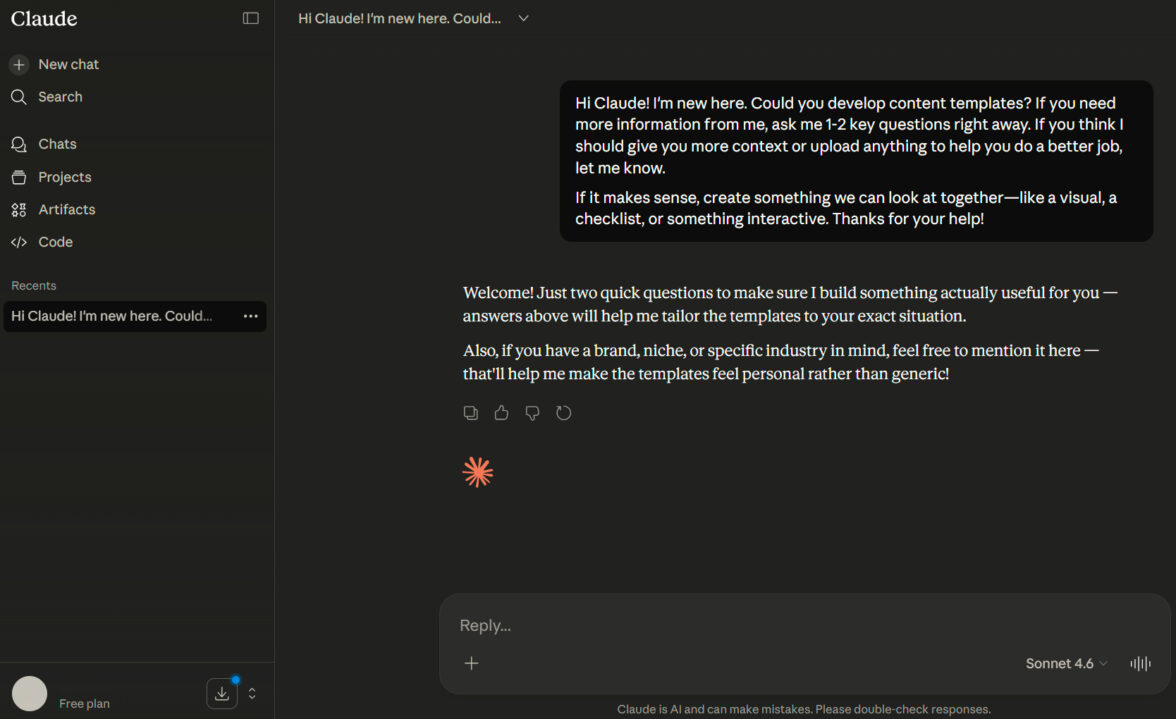
Task: Open Search in the sidebar
Action: tap(60, 97)
